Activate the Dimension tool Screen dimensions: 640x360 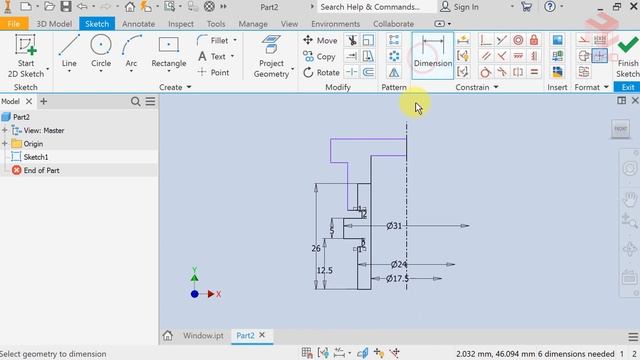[433, 56]
